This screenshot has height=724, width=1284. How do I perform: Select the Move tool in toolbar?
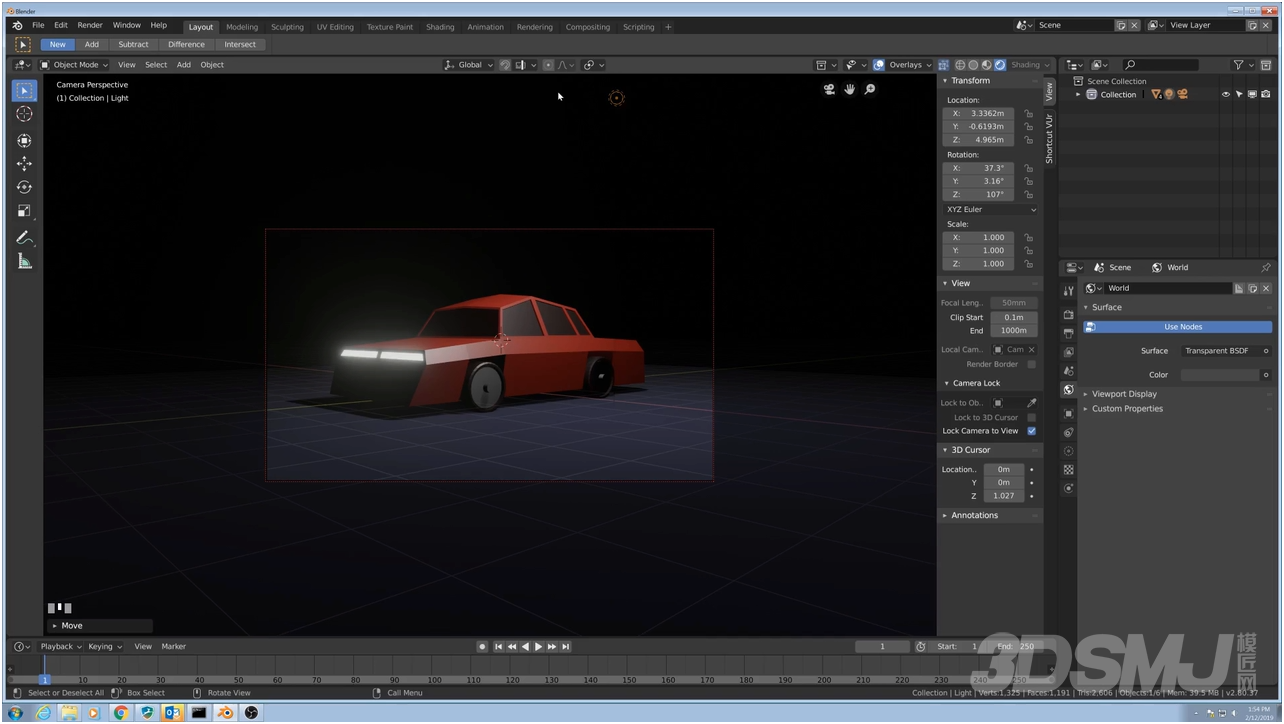pos(24,163)
